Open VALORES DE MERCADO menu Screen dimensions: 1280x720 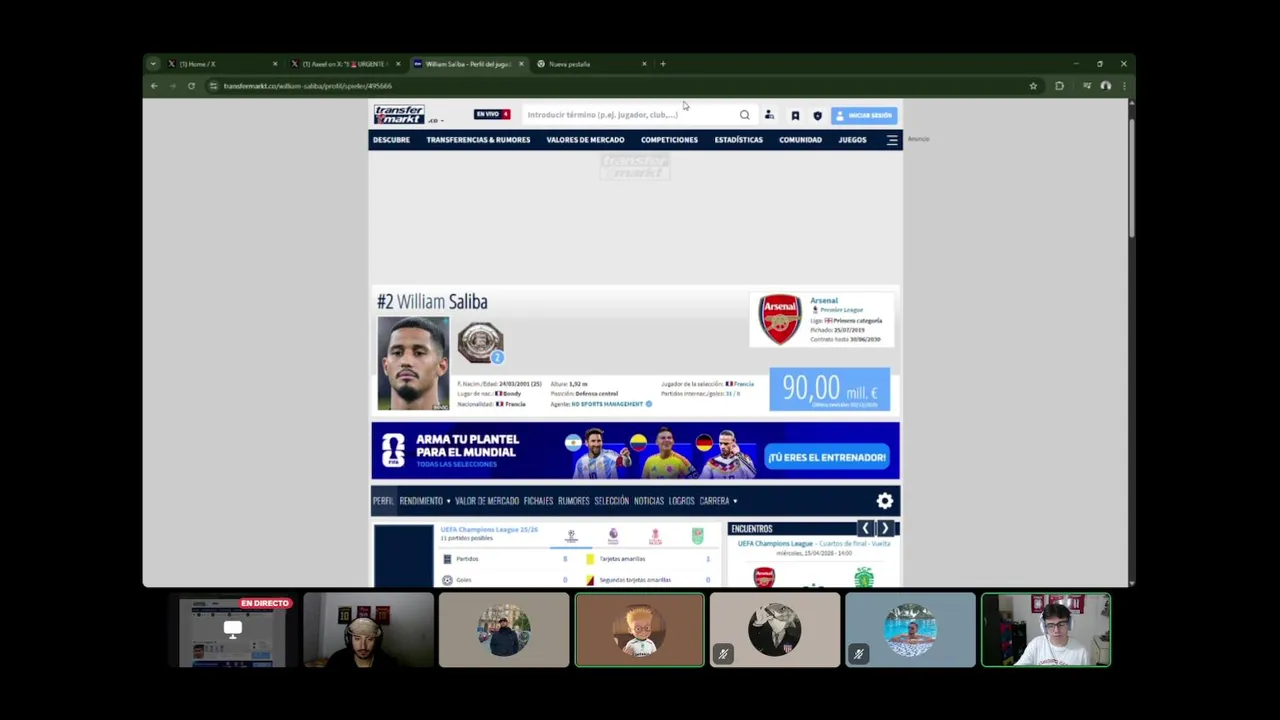585,140
